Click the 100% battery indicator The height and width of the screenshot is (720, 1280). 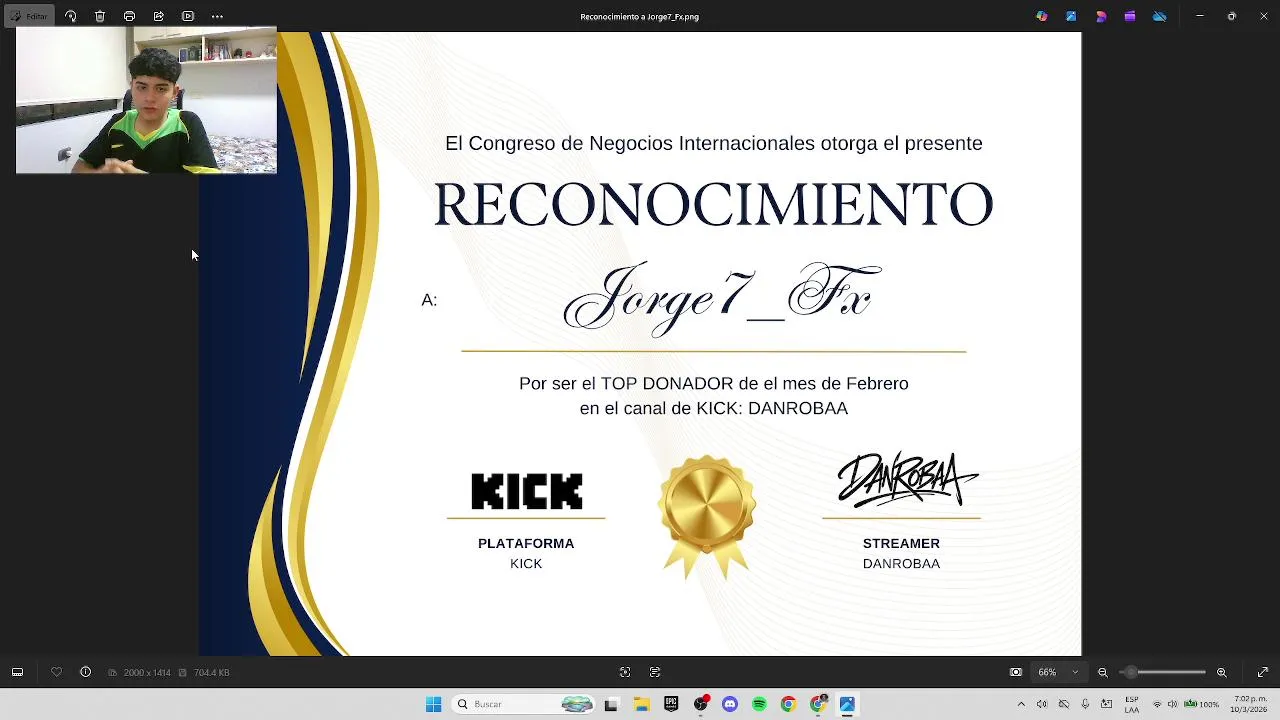1202,704
